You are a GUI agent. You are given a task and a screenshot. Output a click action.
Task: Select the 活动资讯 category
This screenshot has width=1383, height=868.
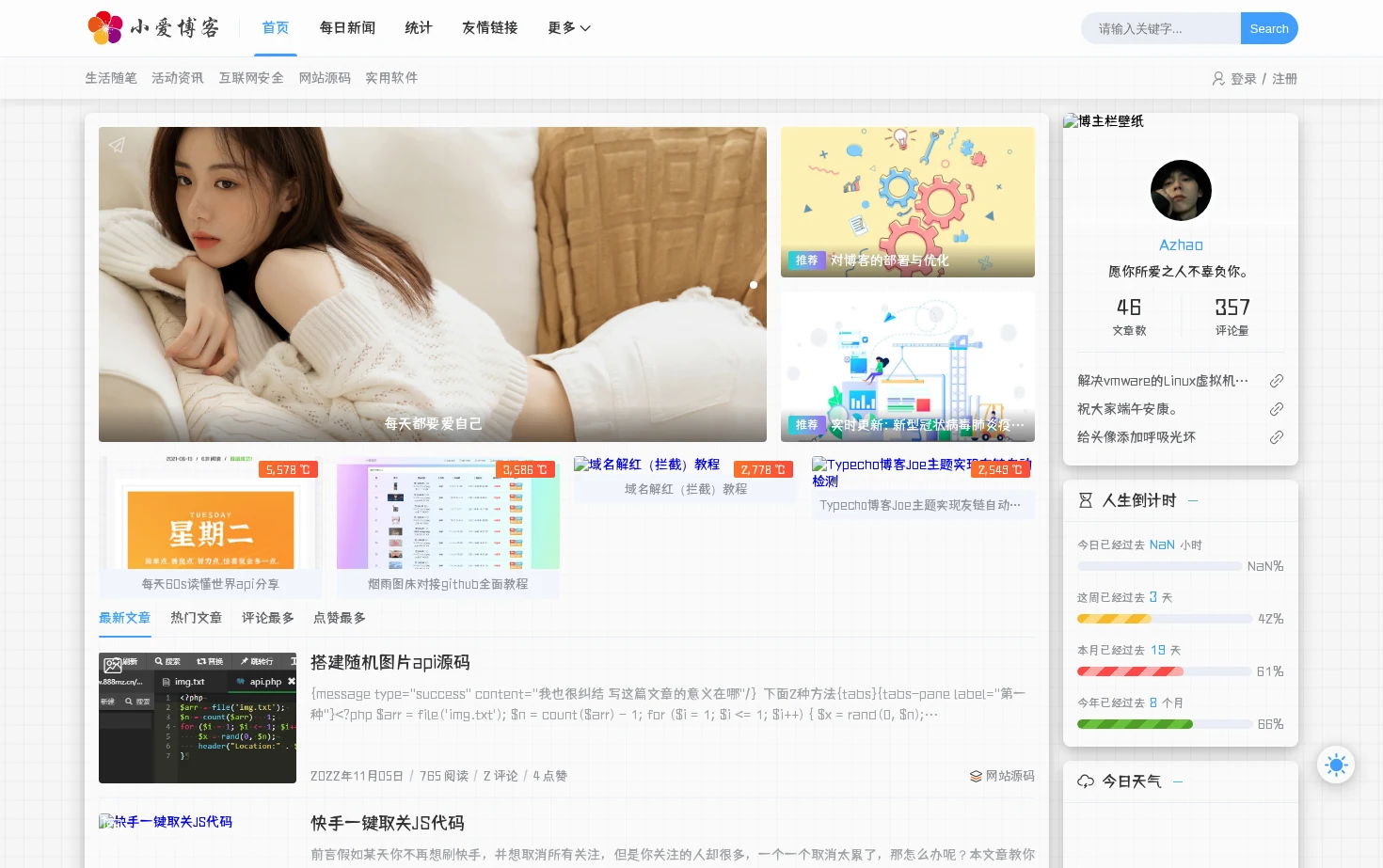(178, 78)
